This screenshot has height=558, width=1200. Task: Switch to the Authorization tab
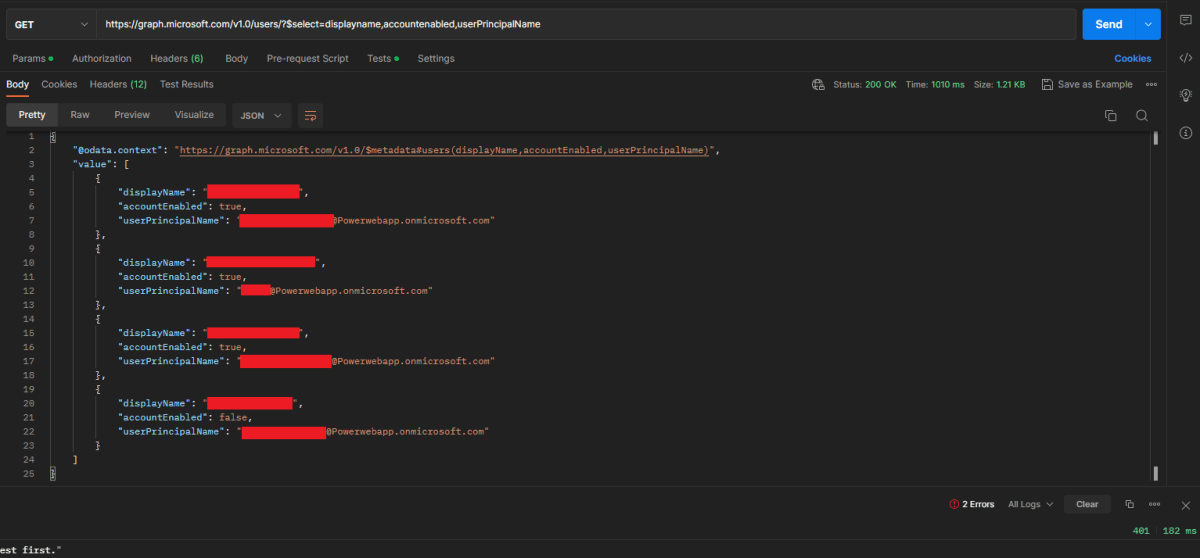tap(102, 59)
